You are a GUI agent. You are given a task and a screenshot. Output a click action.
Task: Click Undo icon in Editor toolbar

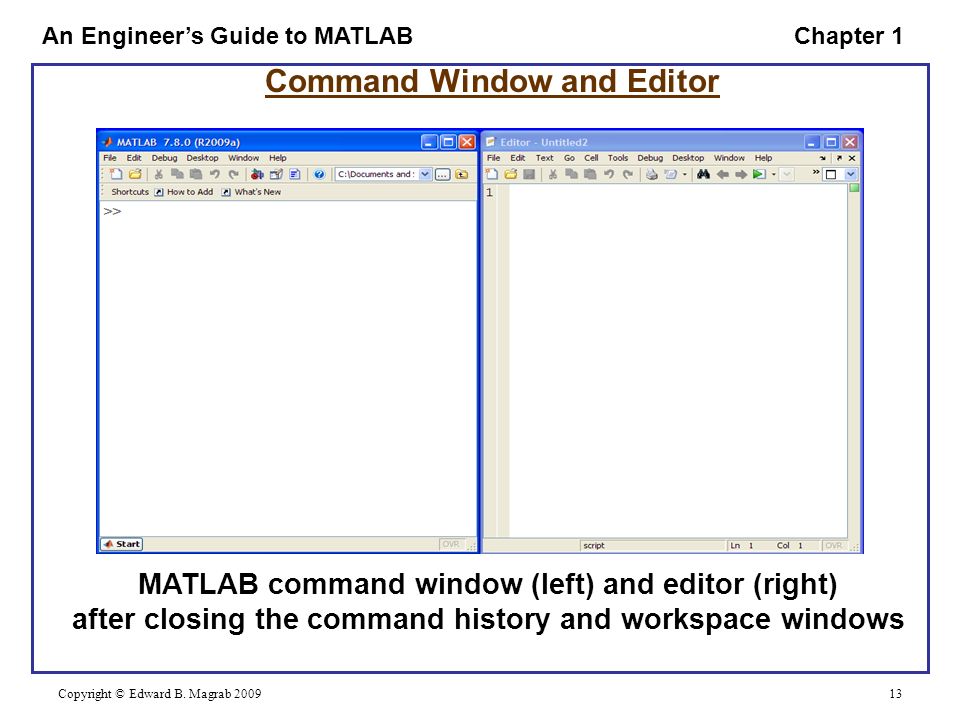point(609,174)
